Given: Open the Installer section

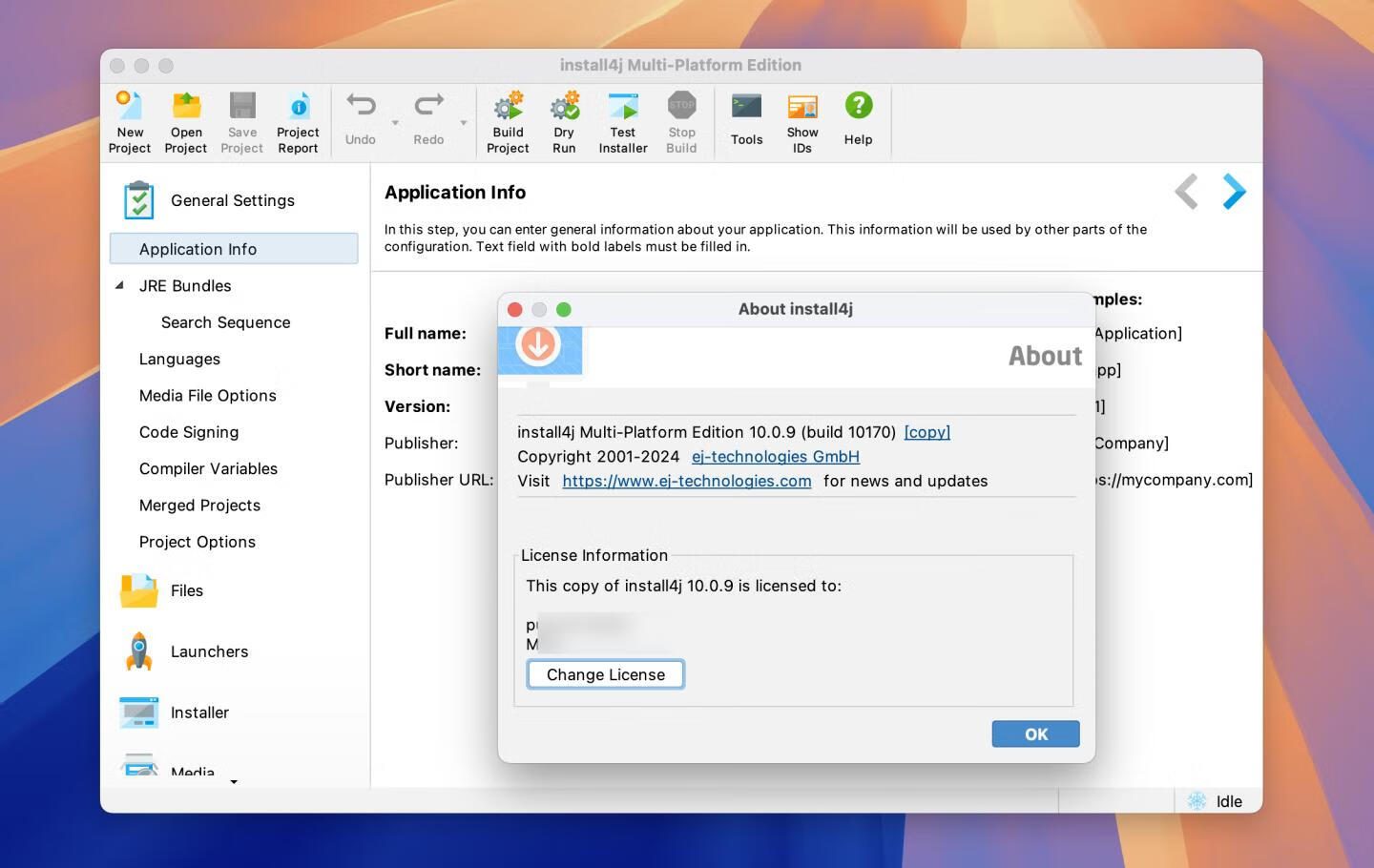Looking at the screenshot, I should point(199,713).
